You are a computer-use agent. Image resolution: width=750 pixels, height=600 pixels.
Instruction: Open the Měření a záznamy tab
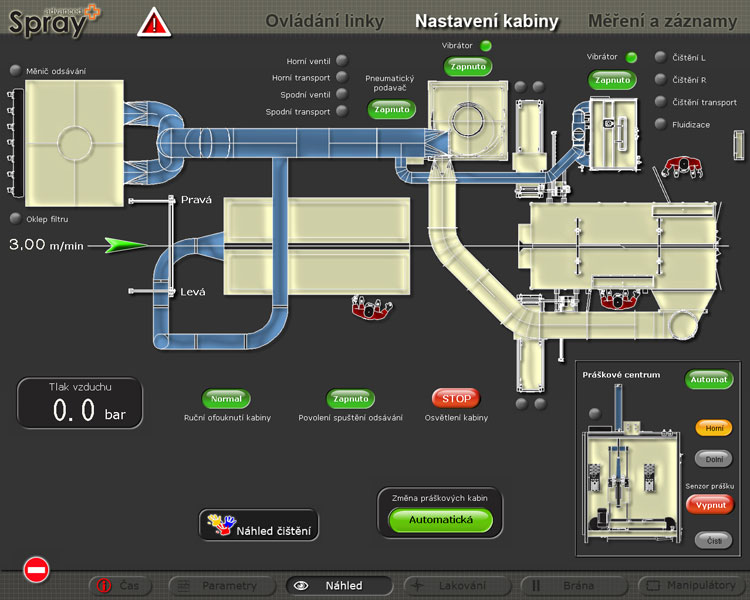663,21
